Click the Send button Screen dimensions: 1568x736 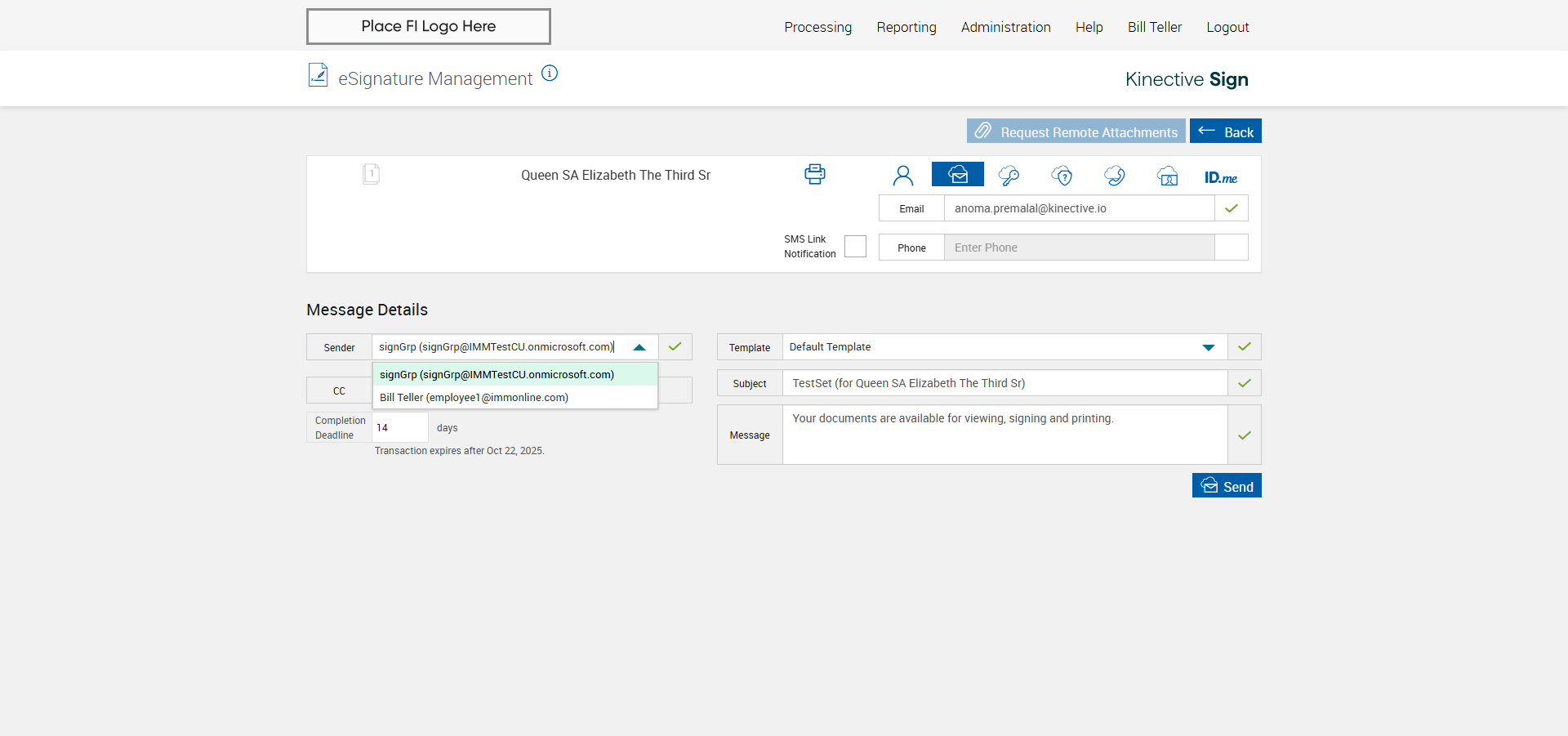click(1226, 486)
